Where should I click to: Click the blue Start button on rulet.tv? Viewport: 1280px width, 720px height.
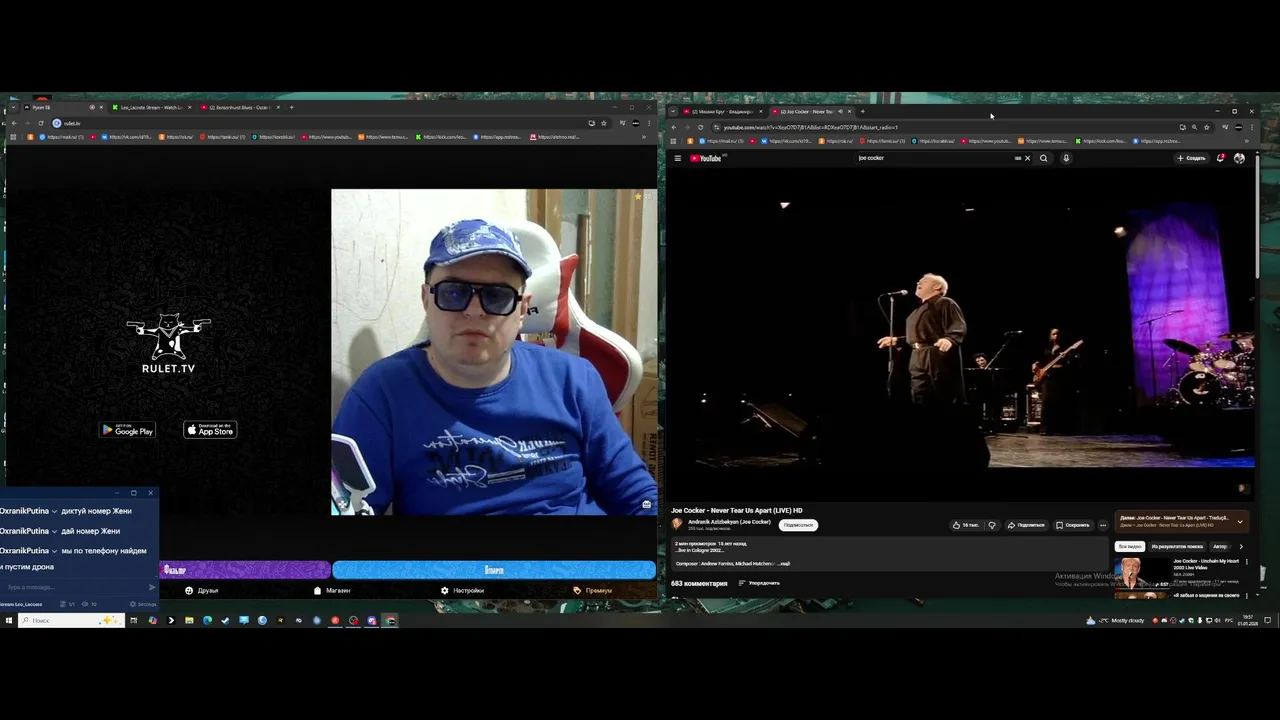(x=494, y=570)
